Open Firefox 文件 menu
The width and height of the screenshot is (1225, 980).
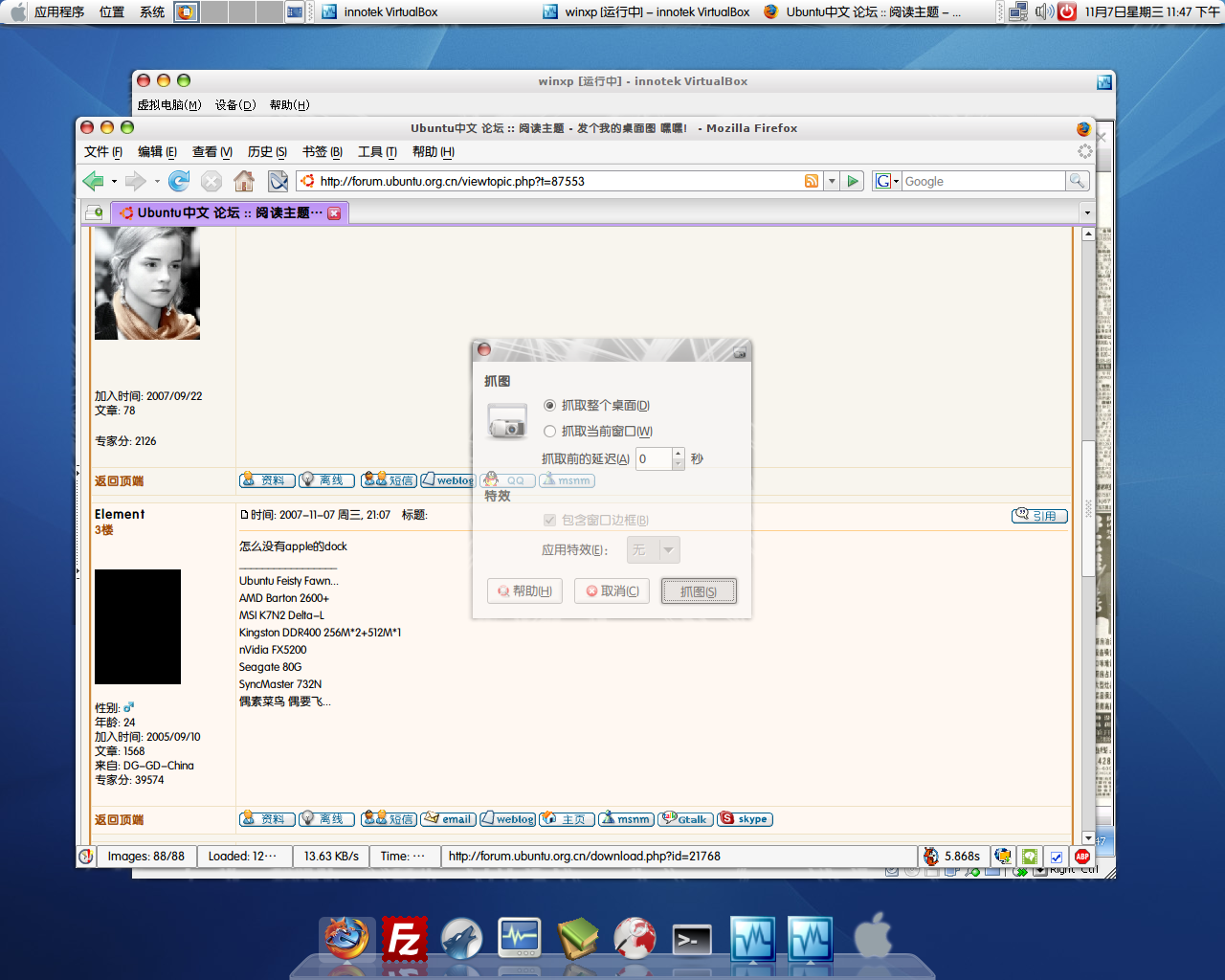(103, 152)
